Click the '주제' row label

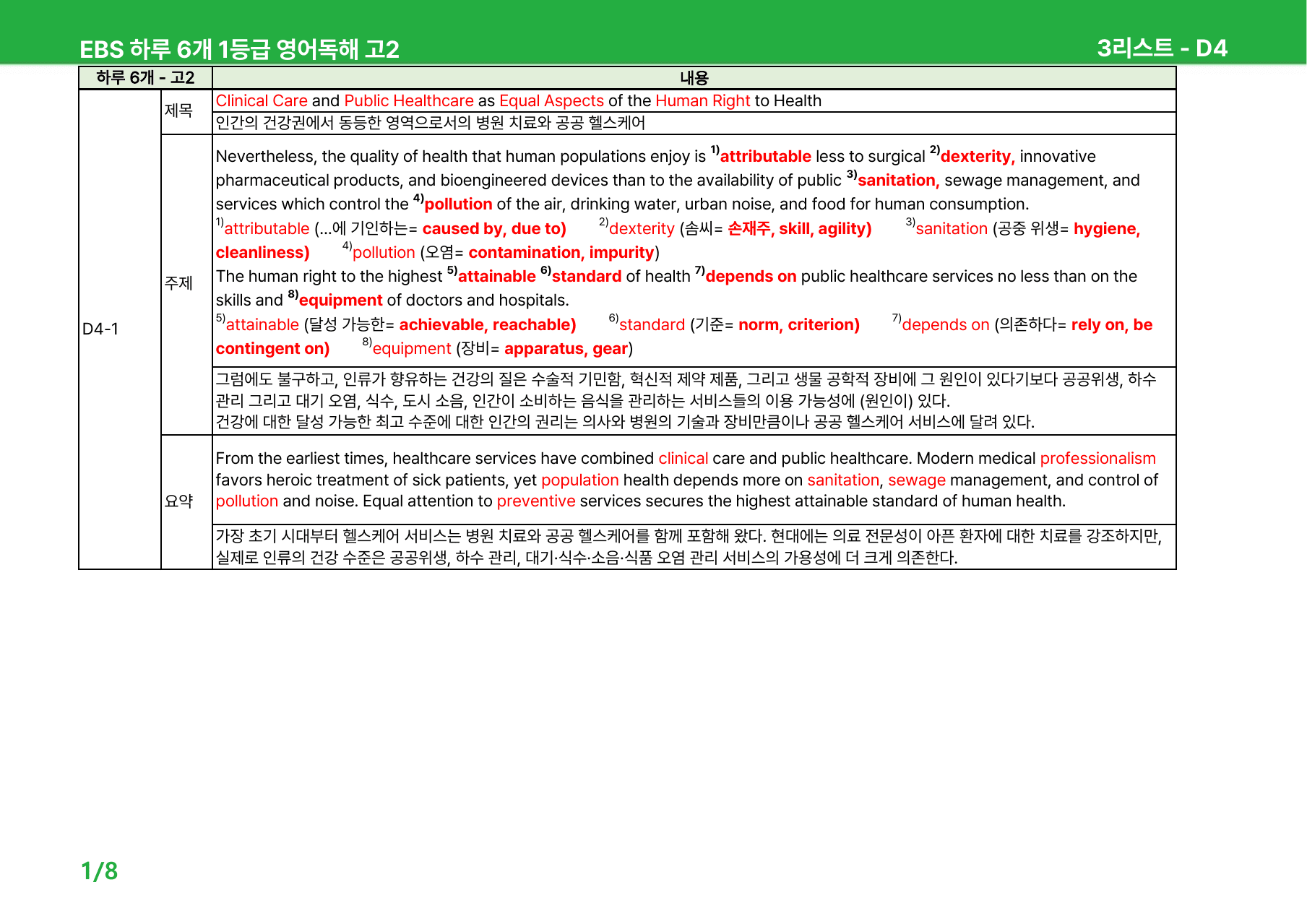178,283
